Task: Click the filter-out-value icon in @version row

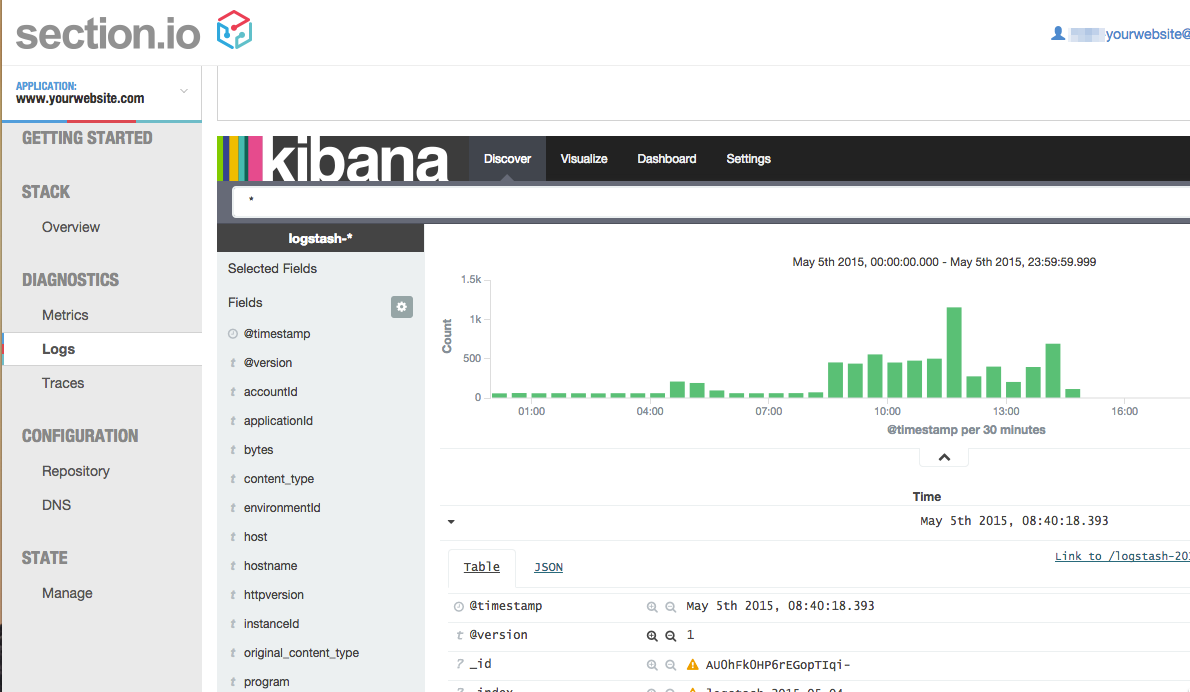Action: [x=670, y=636]
